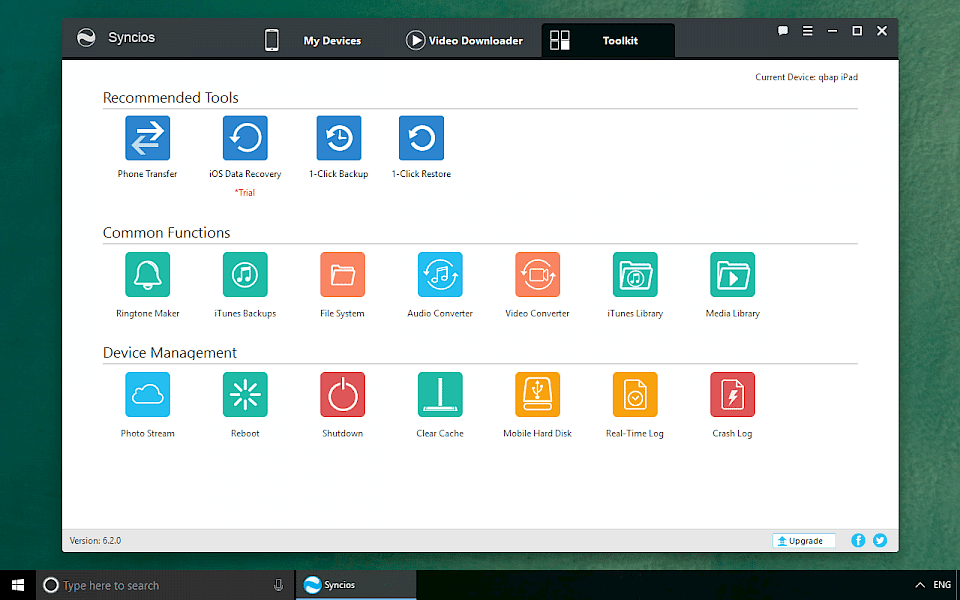Open the Phone Transfer tool

click(148, 138)
